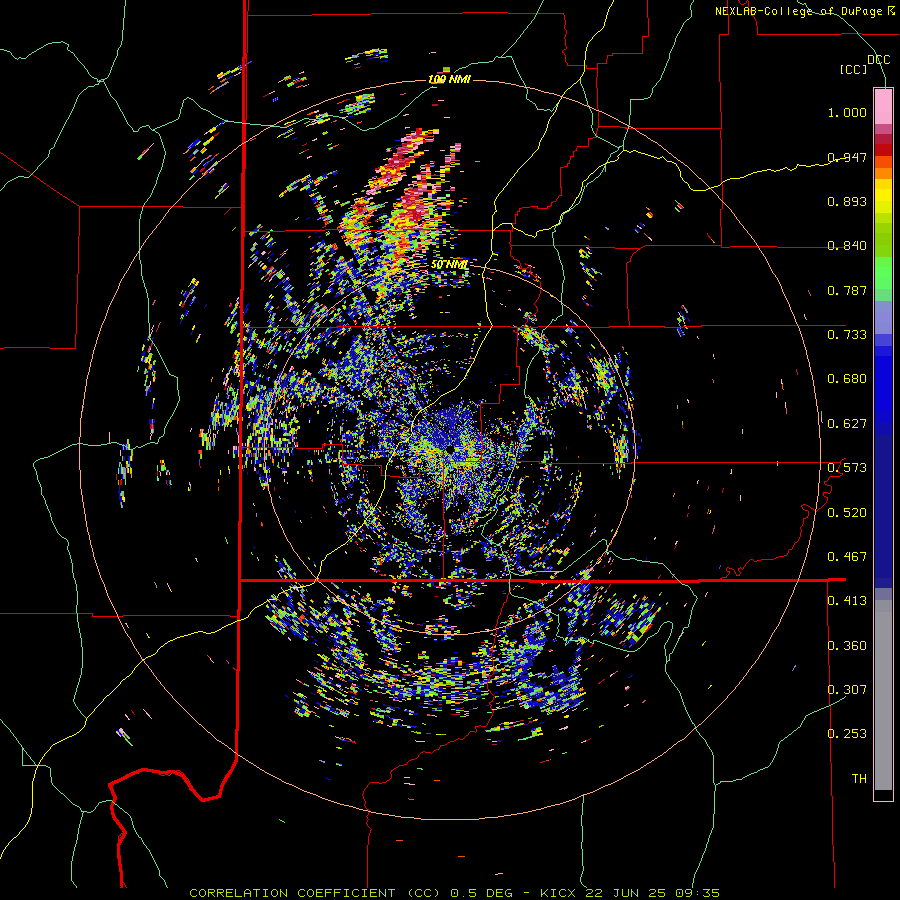Click the radar site at the center of the range rings
The width and height of the screenshot is (900, 900).
450,449
